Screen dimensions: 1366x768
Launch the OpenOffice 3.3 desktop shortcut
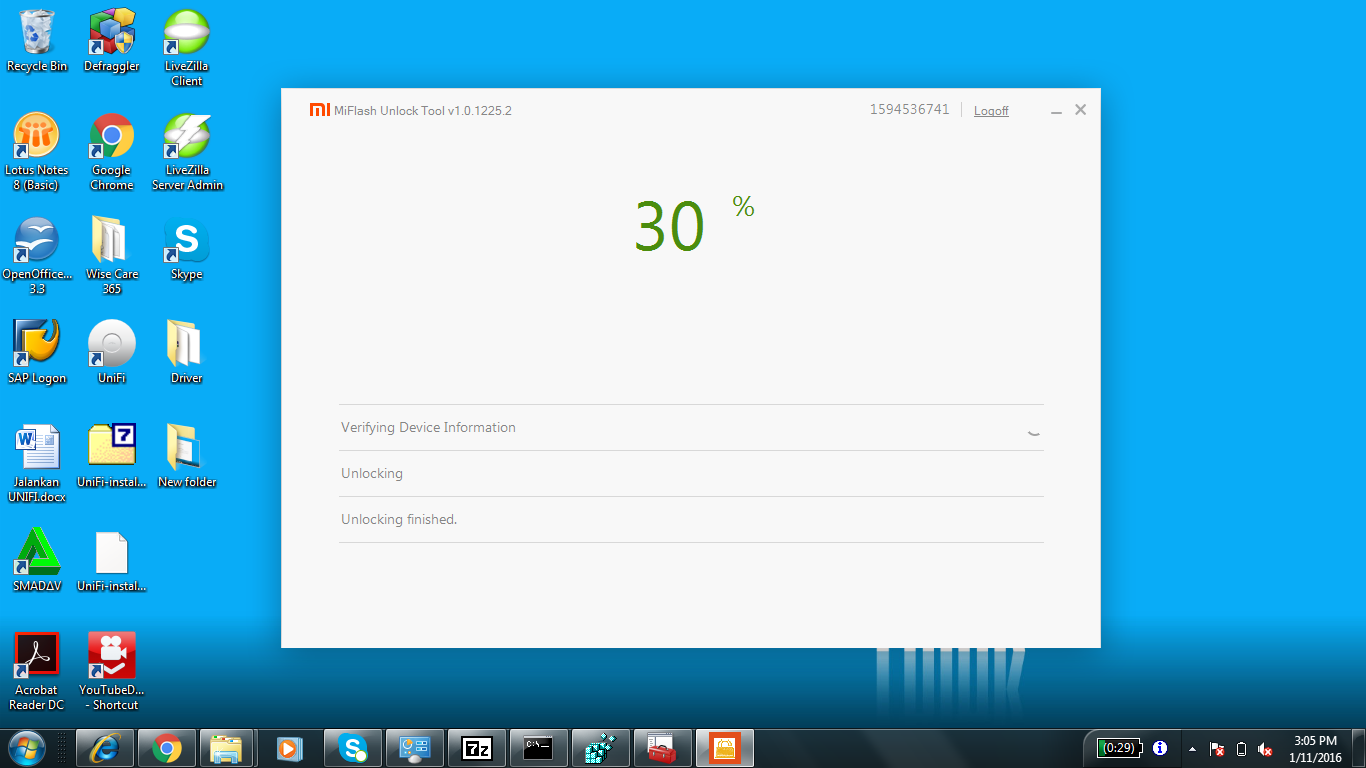(37, 256)
